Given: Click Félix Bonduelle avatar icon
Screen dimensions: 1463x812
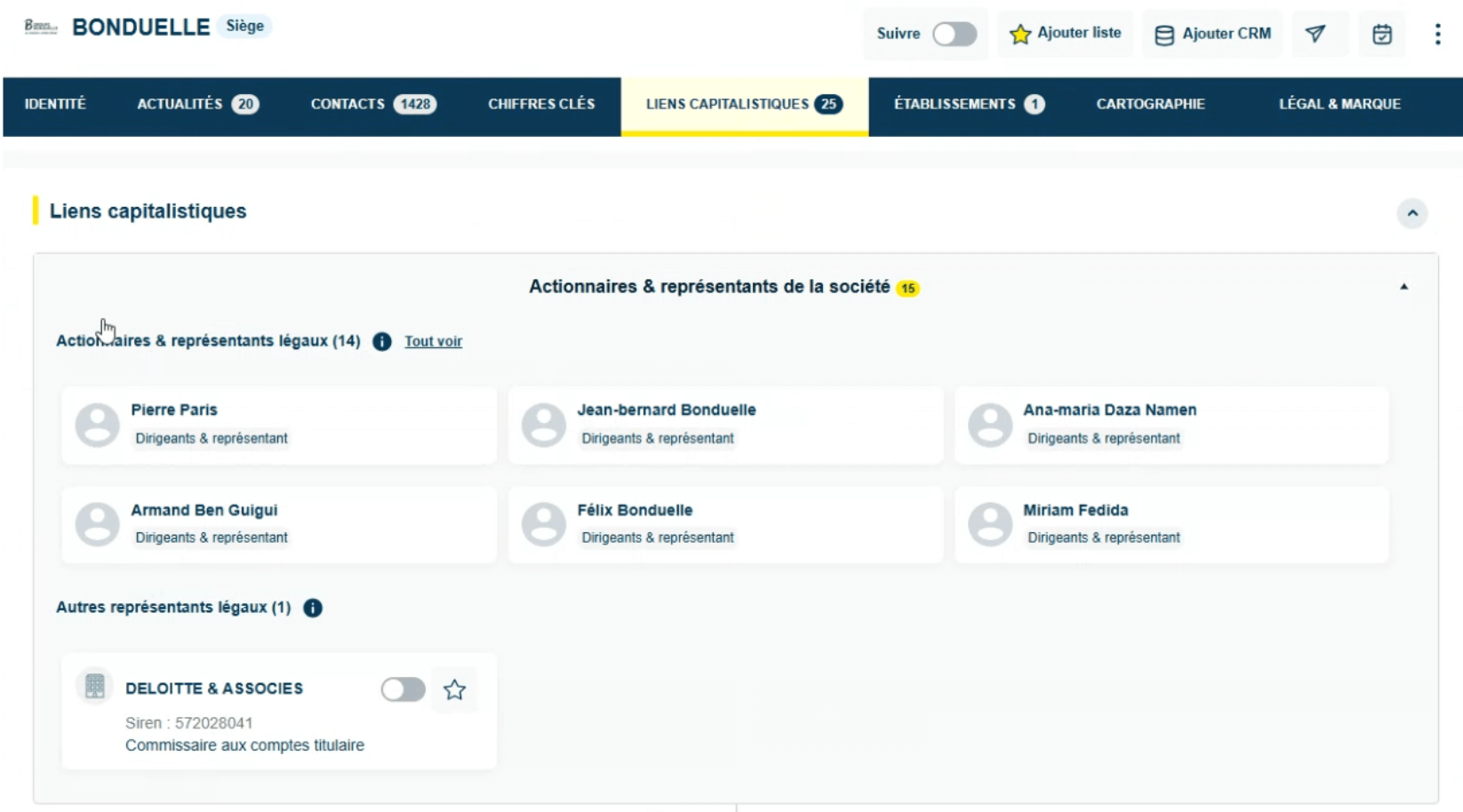Looking at the screenshot, I should pyautogui.click(x=544, y=524).
